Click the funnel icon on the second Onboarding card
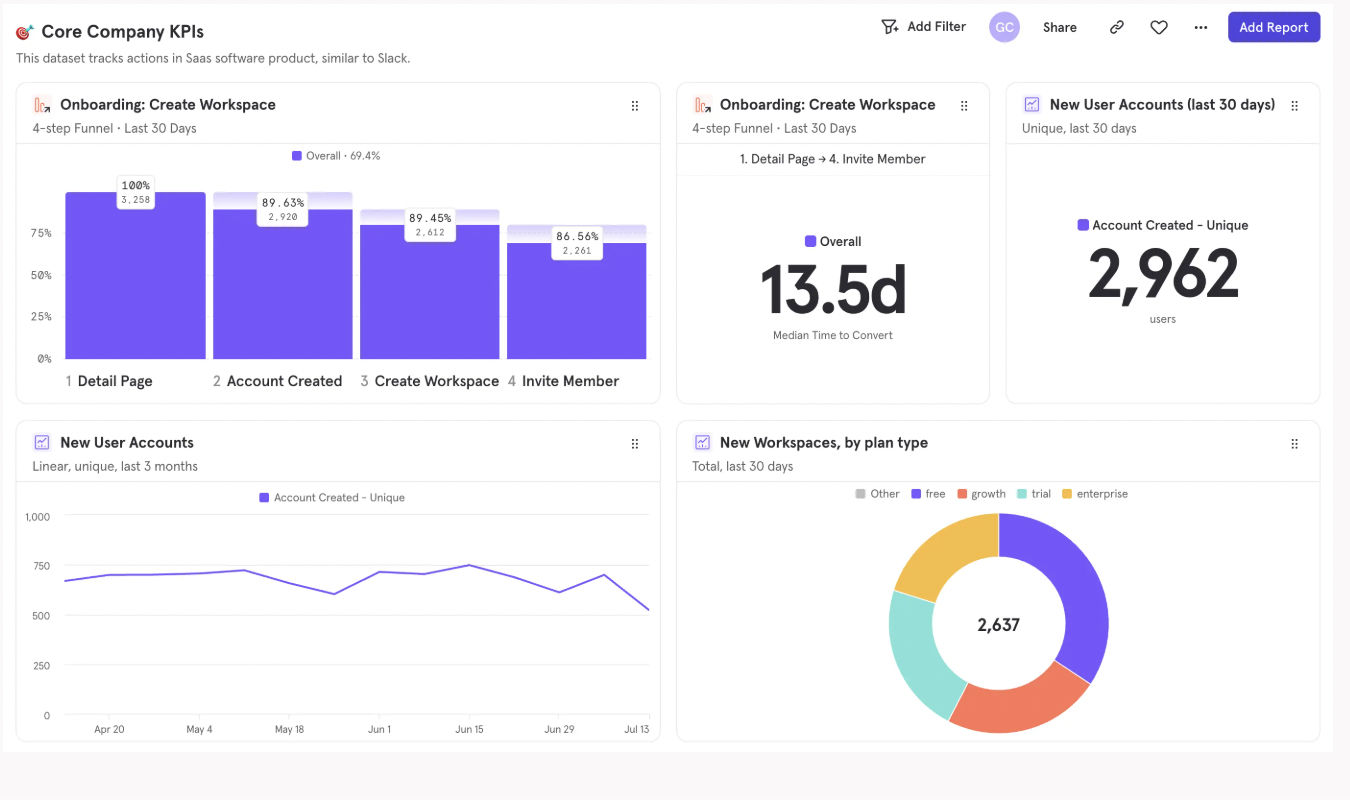 [x=701, y=104]
